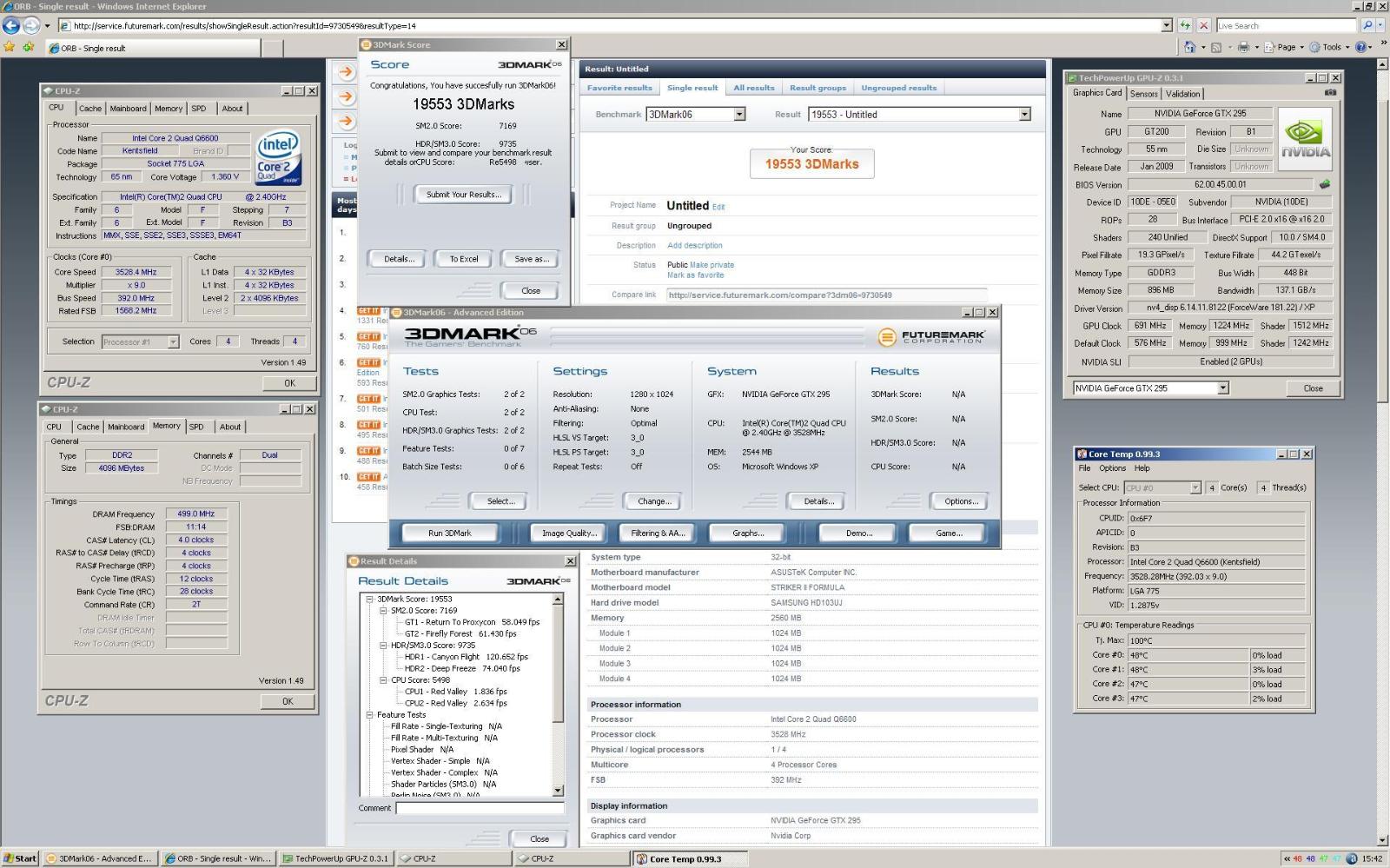Viewport: 1390px width, 868px height.
Task: Click the Live Search magnifier icon
Action: (1367, 25)
